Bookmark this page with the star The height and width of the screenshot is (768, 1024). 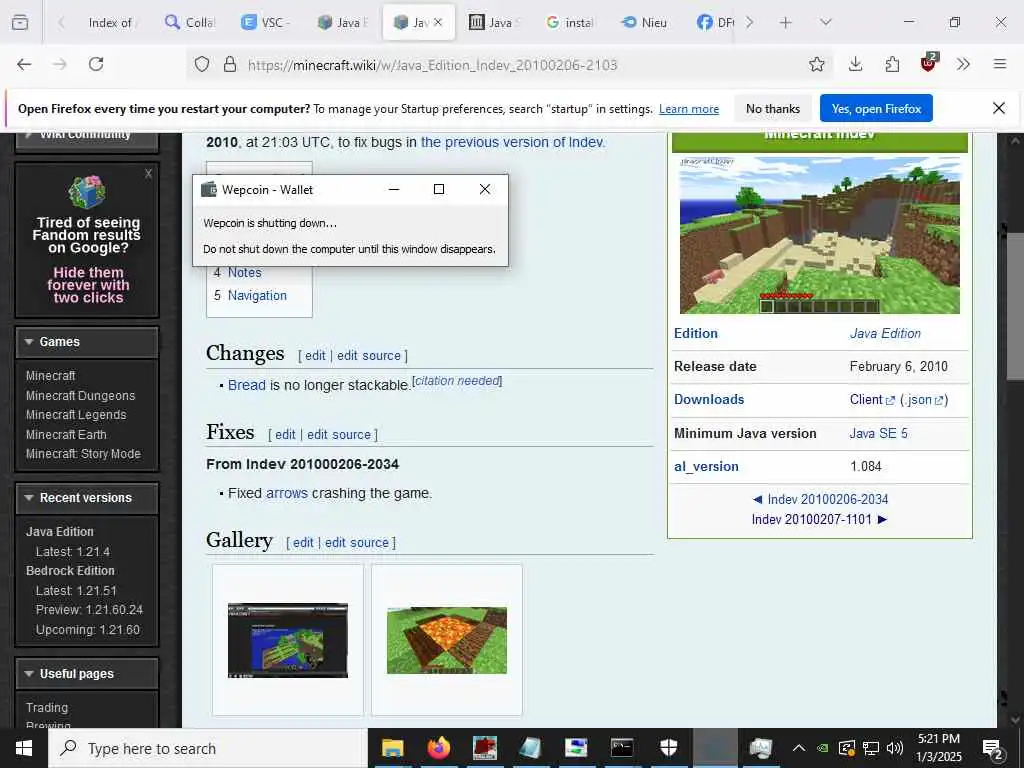pyautogui.click(x=816, y=64)
